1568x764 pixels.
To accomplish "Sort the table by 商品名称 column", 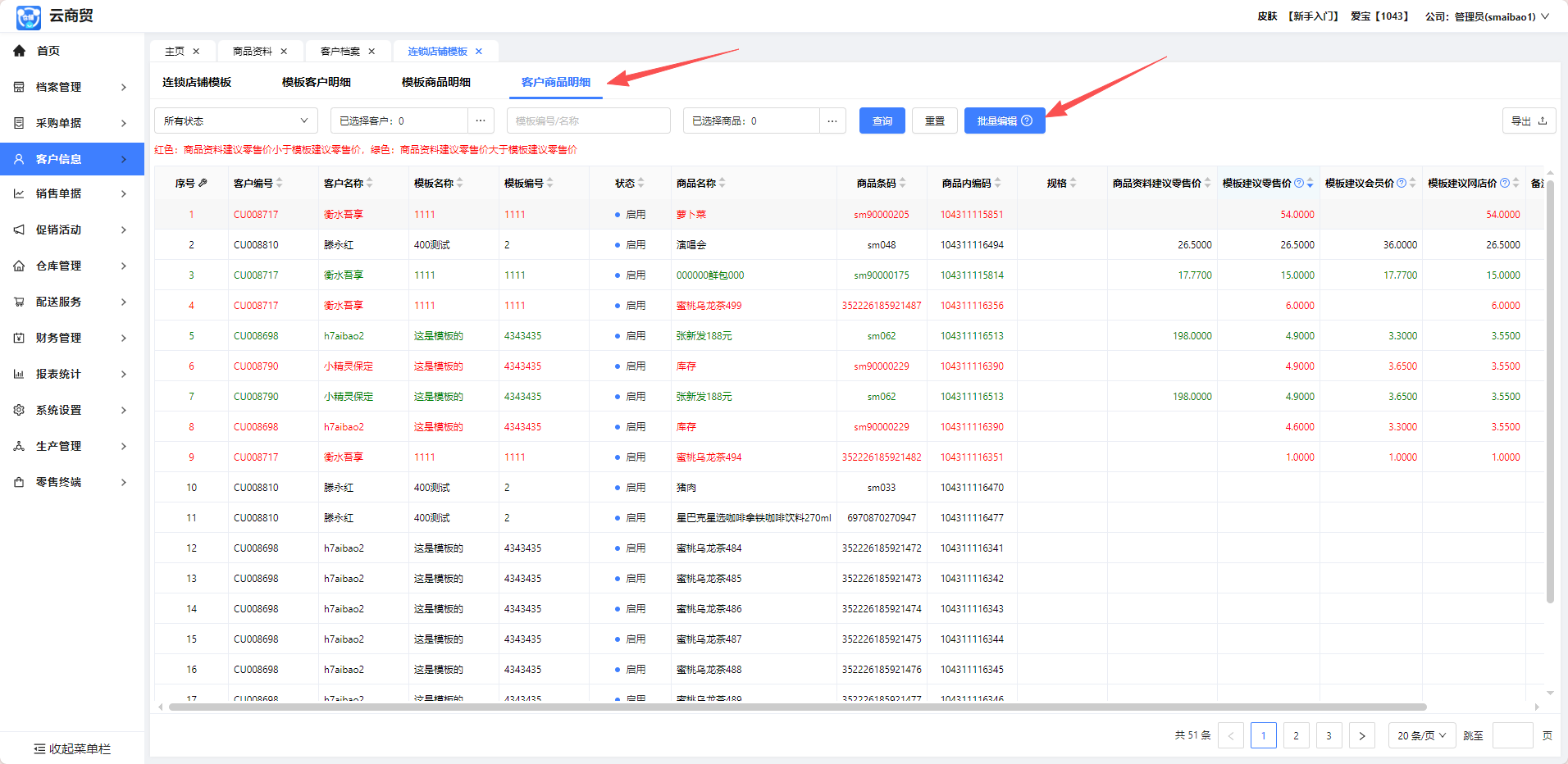I will [x=722, y=183].
